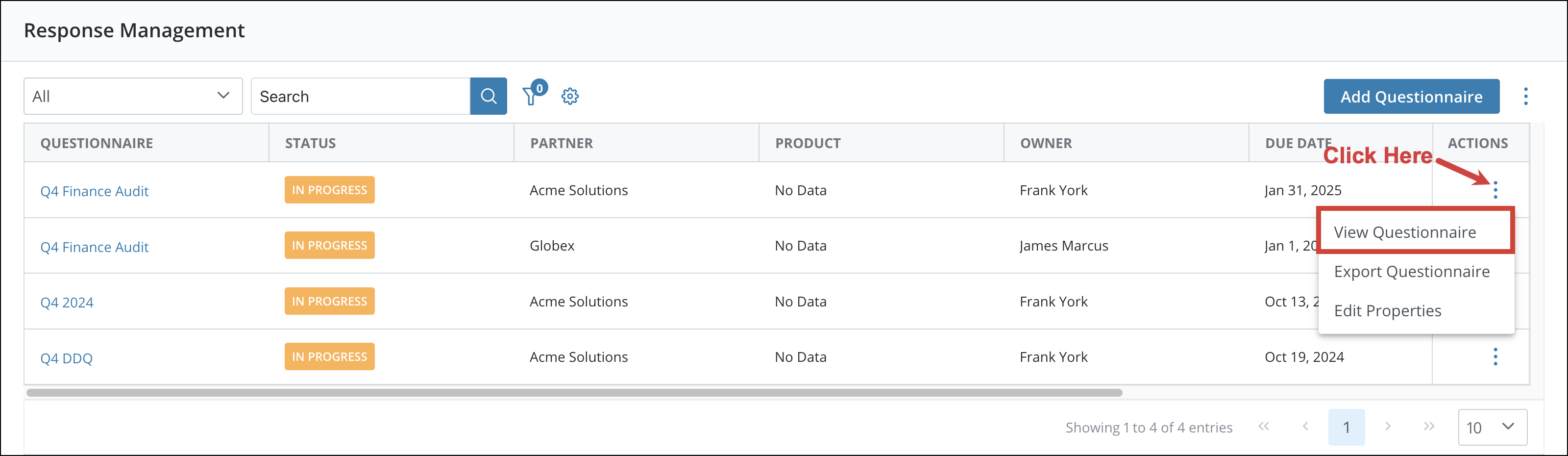Open the vertical ellipsis menu beside Add Questionnaire
This screenshot has width=1568, height=456.
[1526, 96]
